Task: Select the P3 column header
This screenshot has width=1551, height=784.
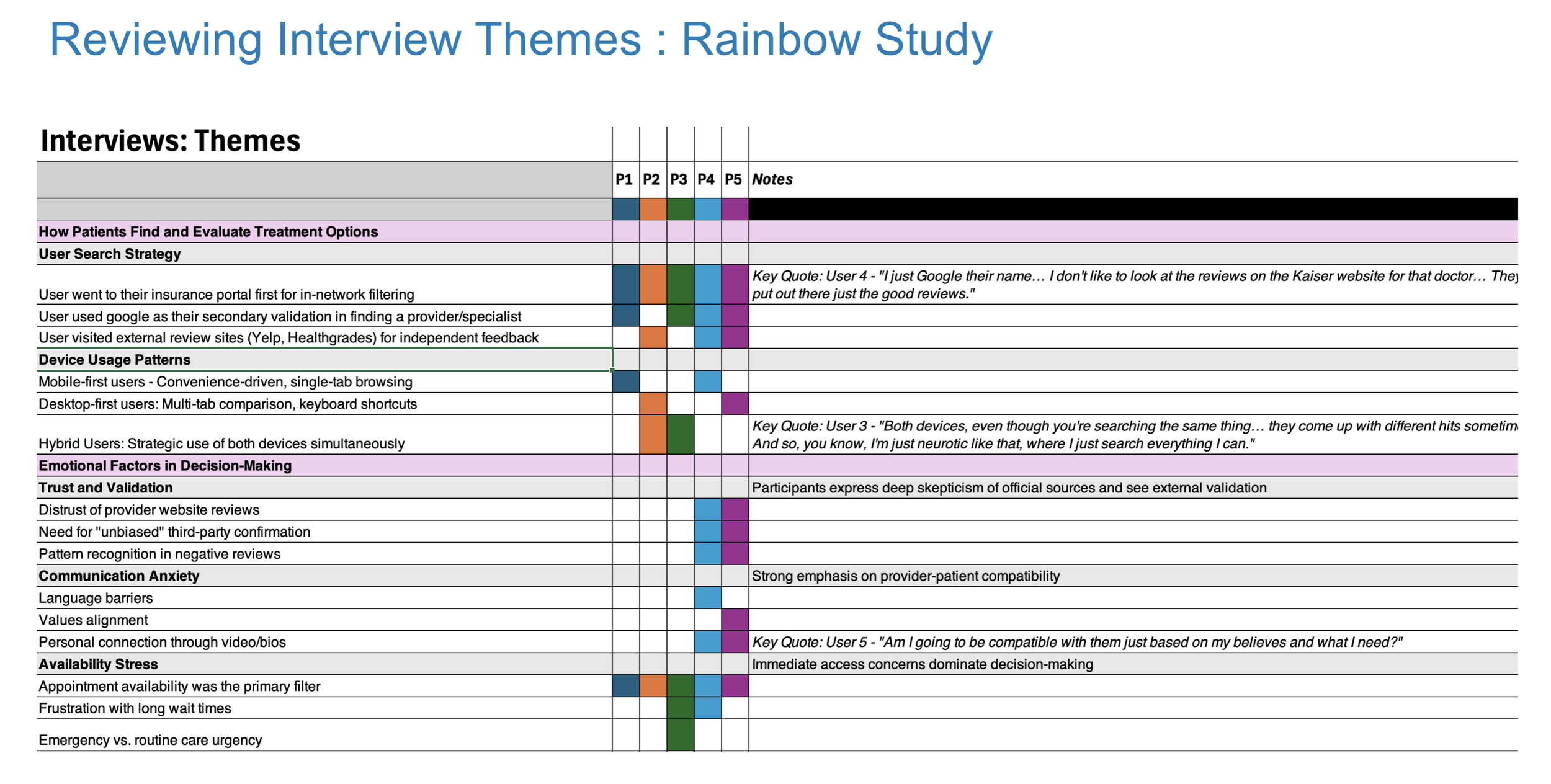Action: coord(679,179)
